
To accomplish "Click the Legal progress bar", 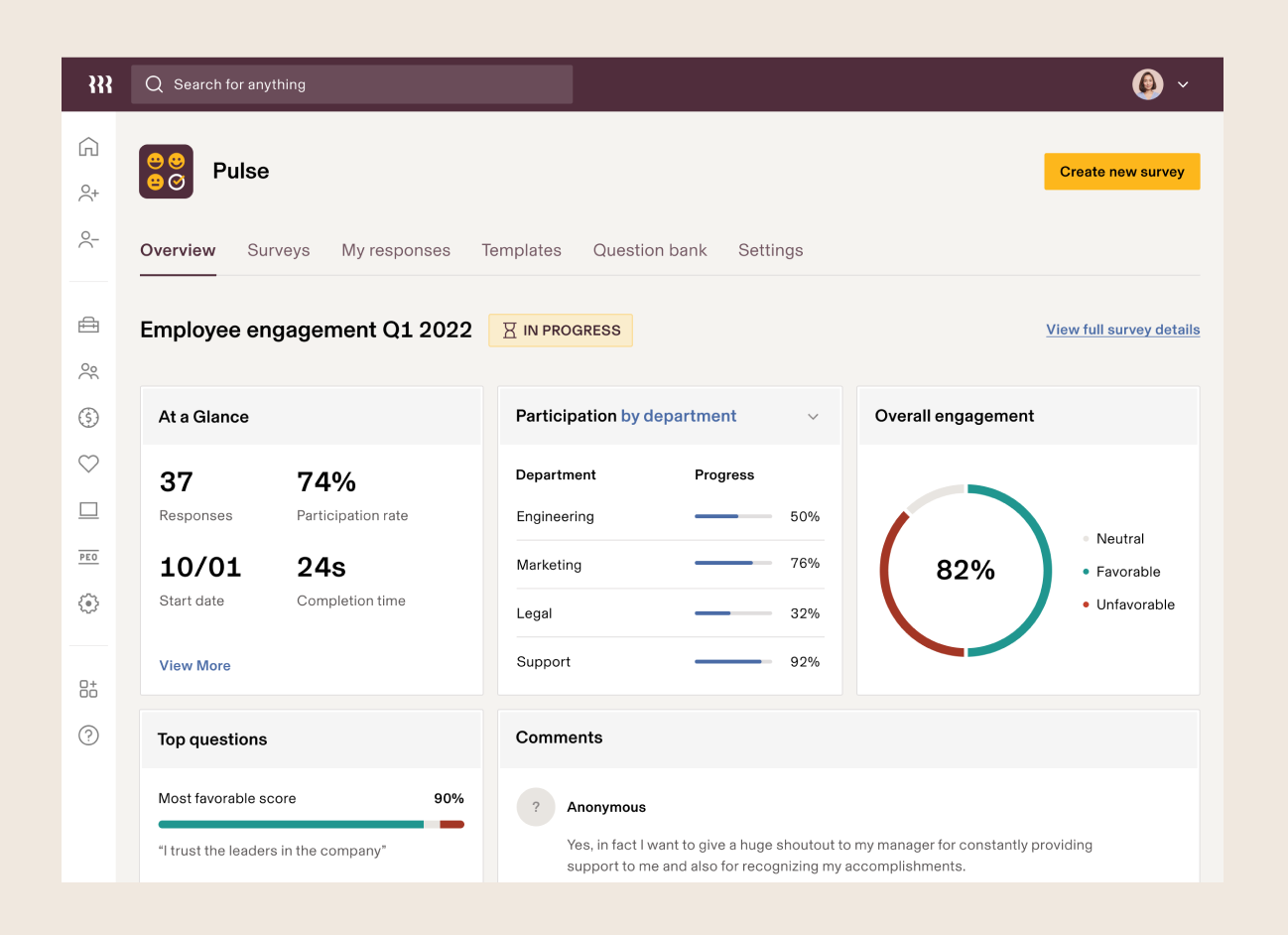I will [x=733, y=613].
